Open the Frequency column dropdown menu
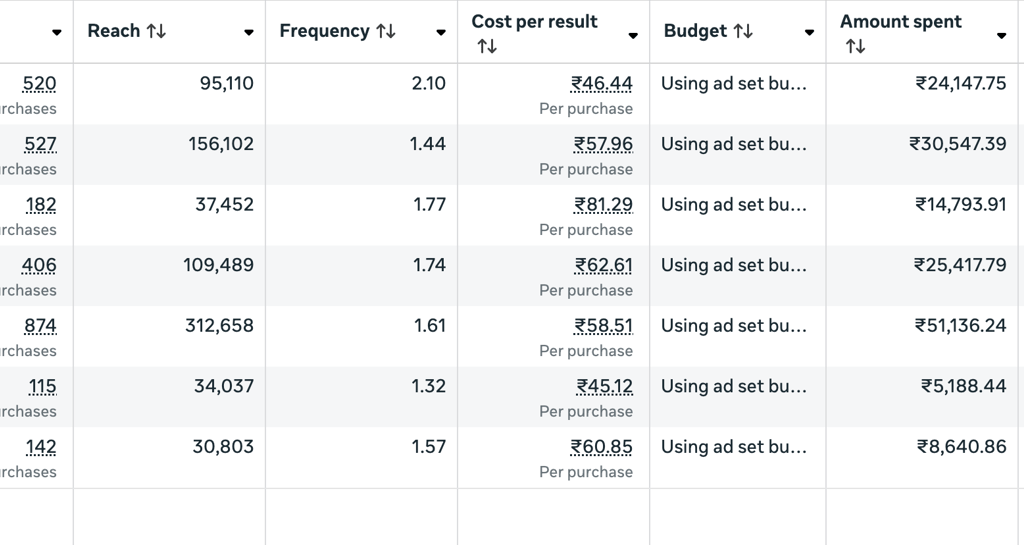 441,33
